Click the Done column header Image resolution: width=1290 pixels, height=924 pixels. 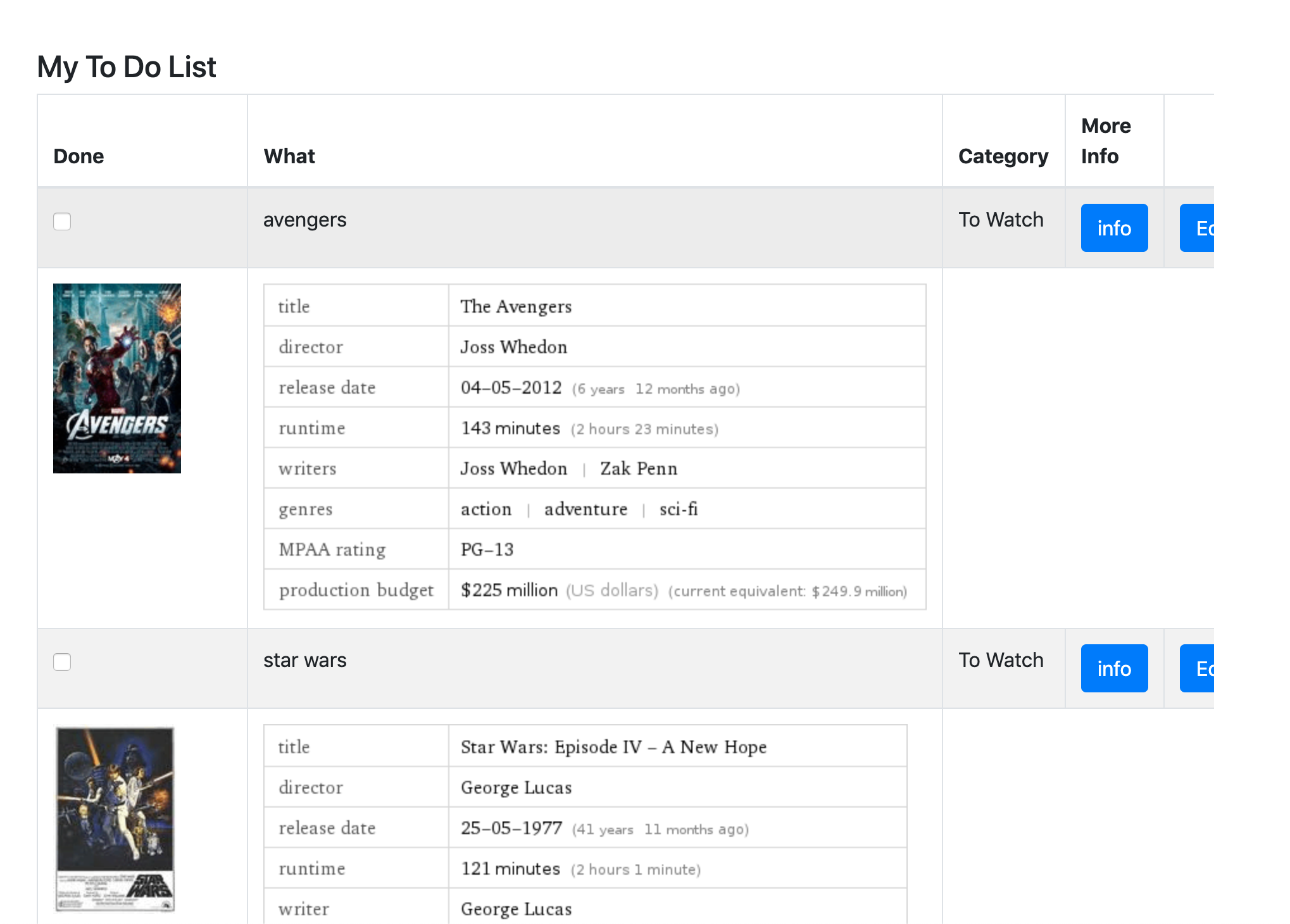[78, 155]
